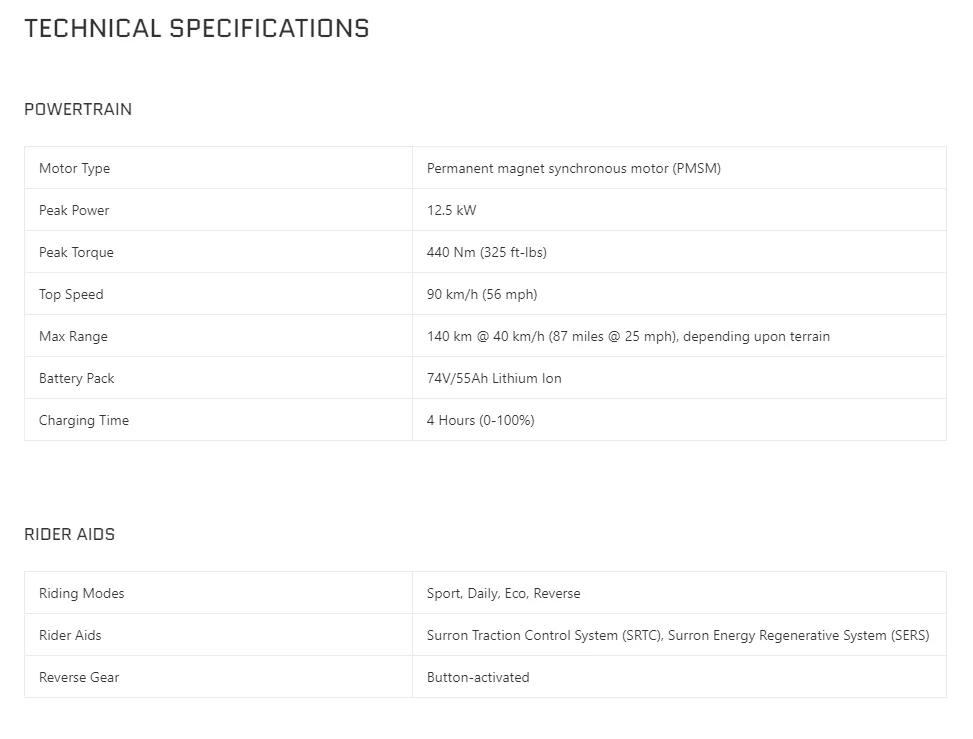
Task: Select the Permanent magnet synchronous motor value
Action: [574, 168]
